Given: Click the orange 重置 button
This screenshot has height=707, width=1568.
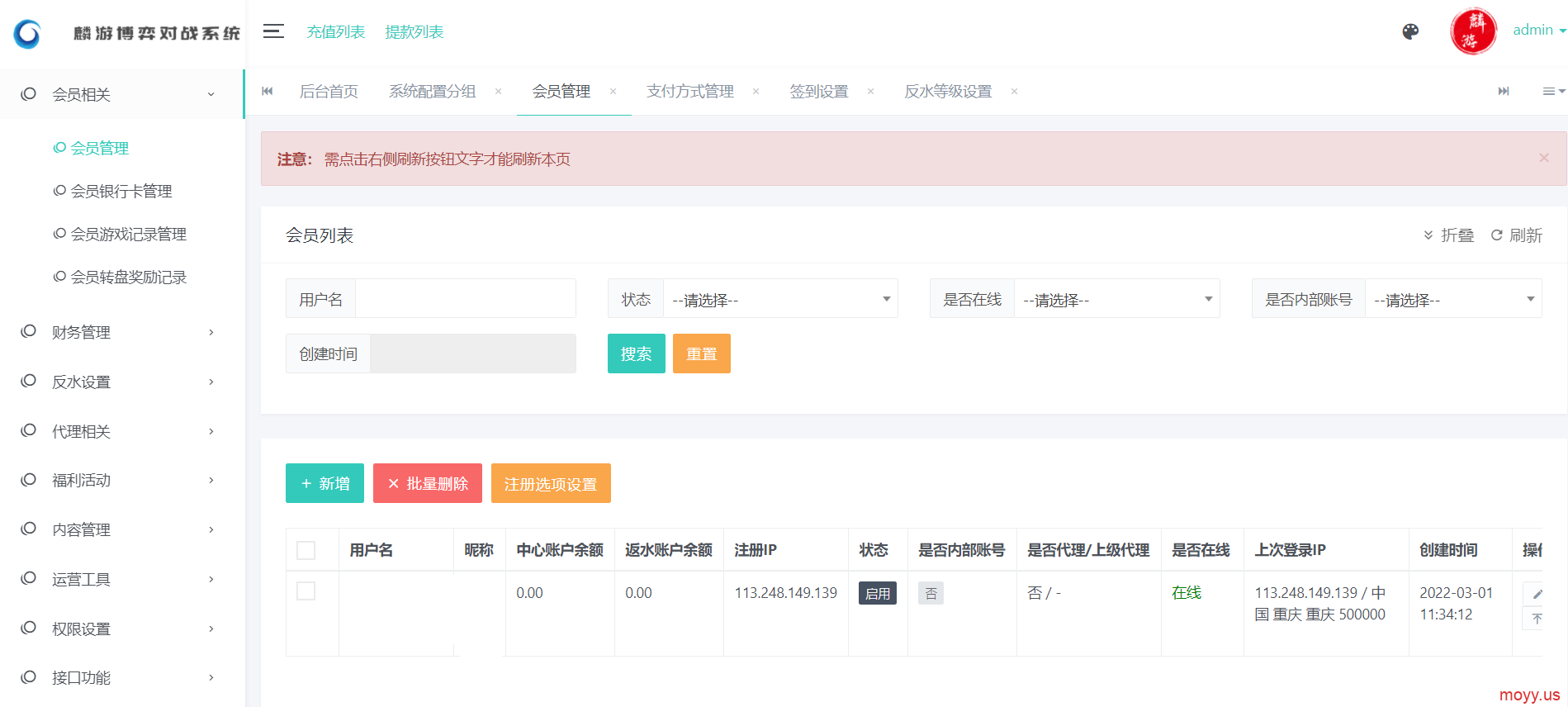Looking at the screenshot, I should 702,353.
